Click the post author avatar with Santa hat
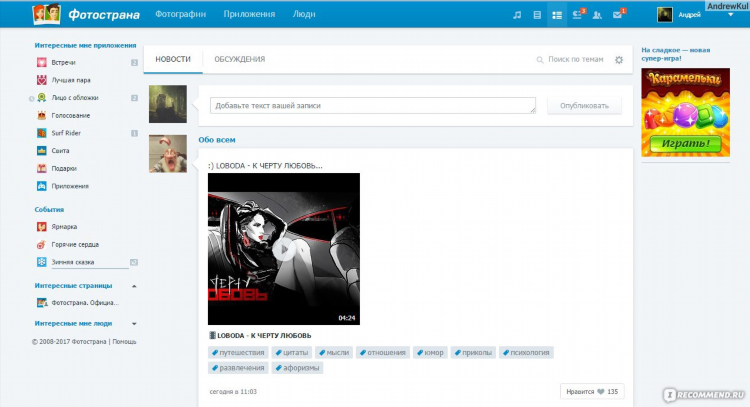 (x=168, y=154)
